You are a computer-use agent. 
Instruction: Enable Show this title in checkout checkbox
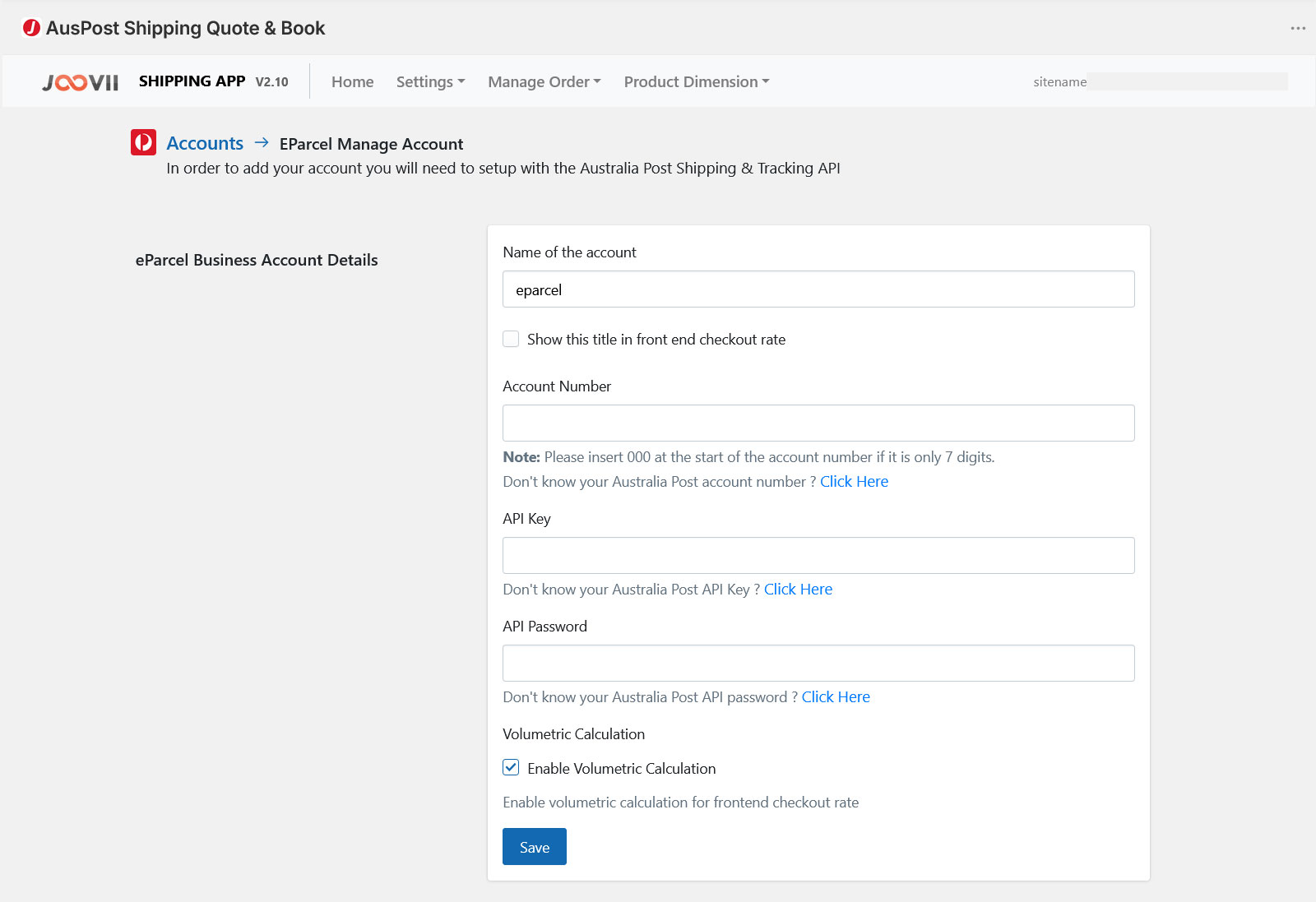[511, 339]
